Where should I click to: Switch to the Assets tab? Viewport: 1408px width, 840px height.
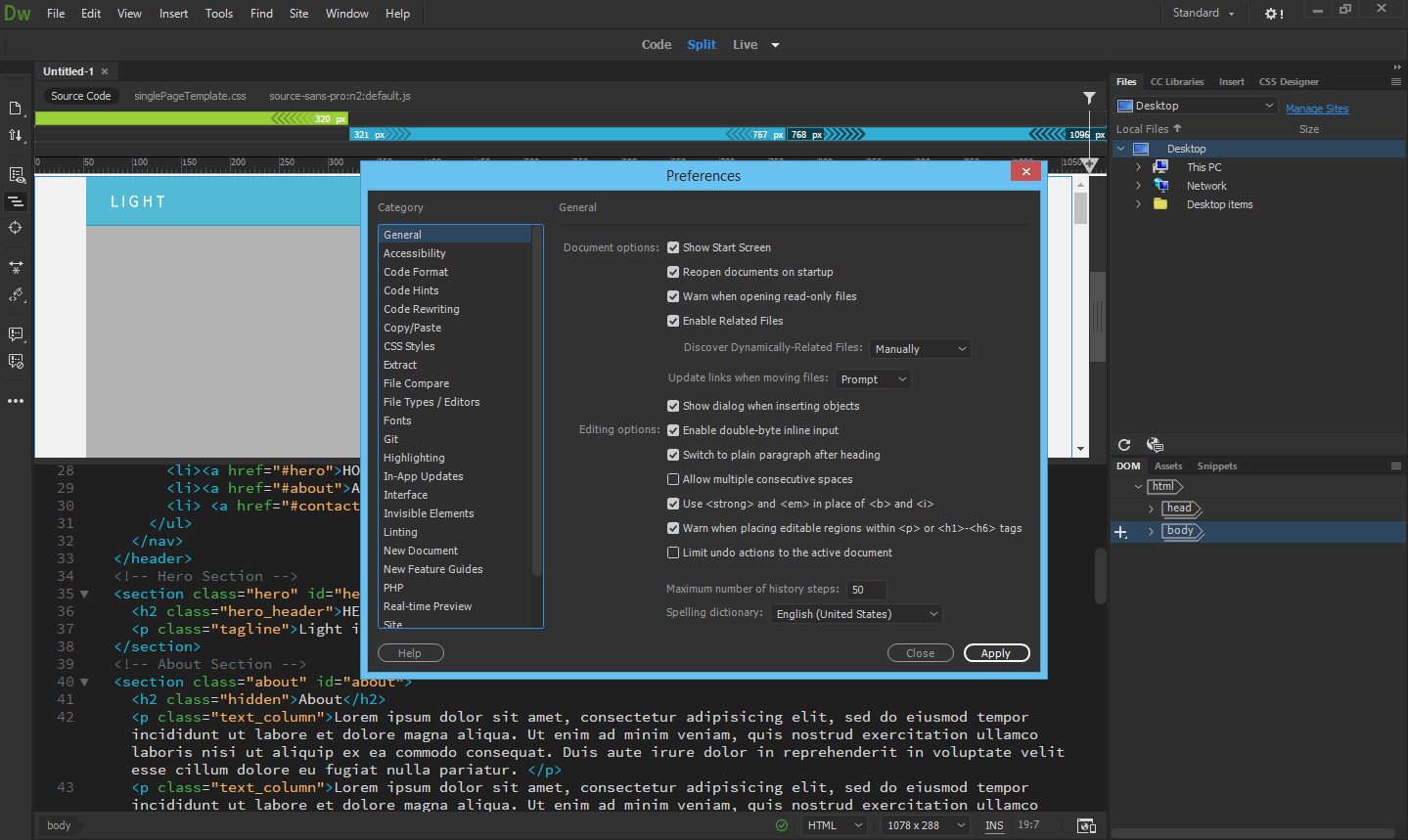coord(1168,466)
